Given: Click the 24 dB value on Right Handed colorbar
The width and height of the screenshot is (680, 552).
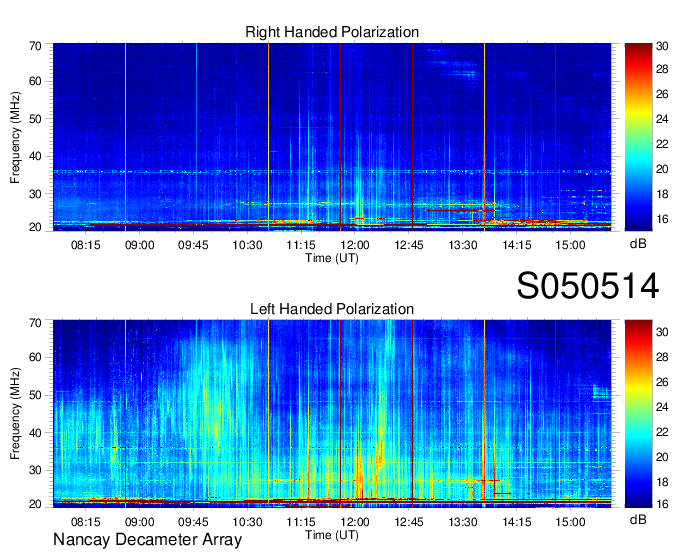Looking at the screenshot, I should point(662,119).
